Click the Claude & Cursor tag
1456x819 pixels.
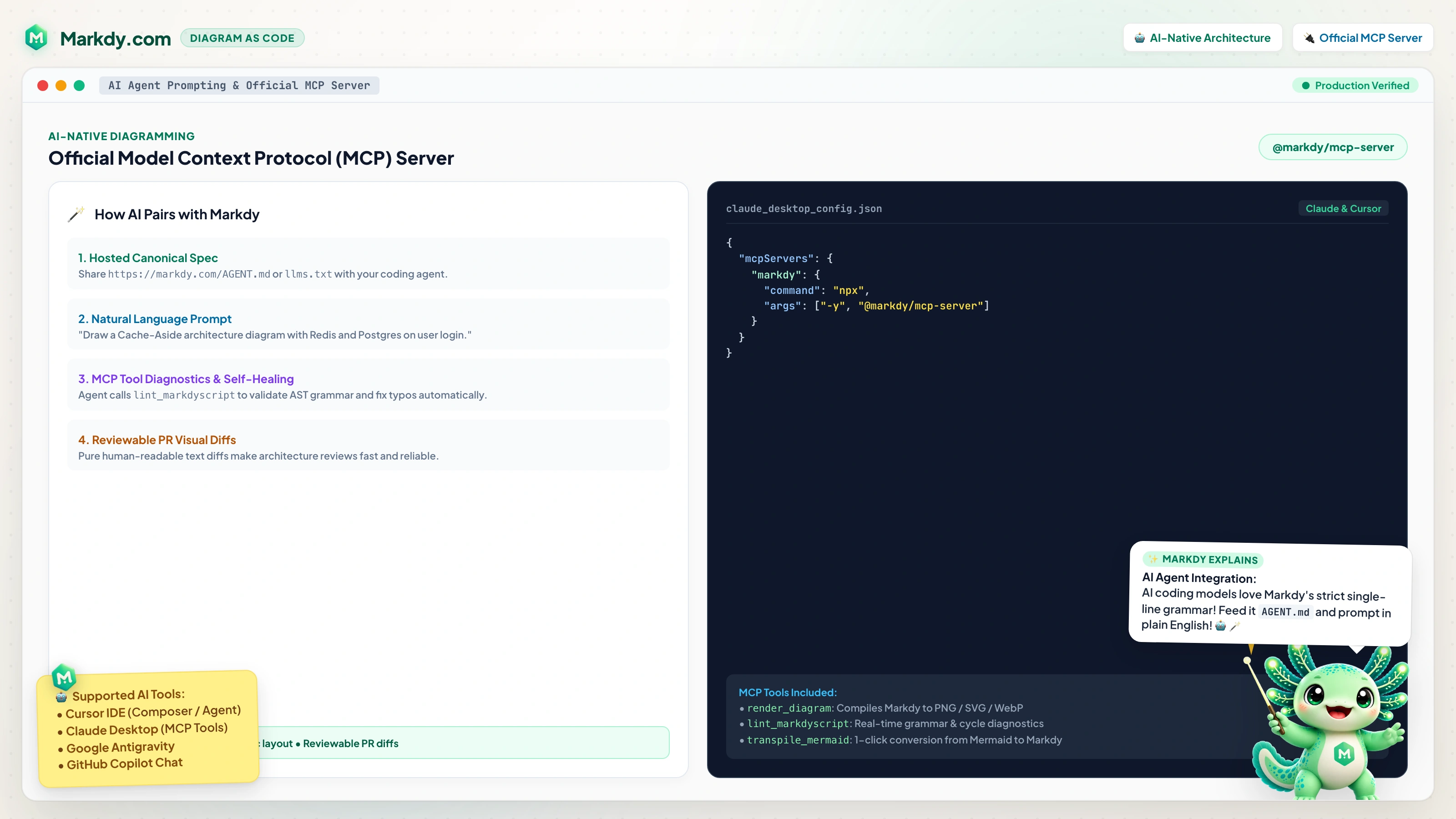click(1343, 208)
